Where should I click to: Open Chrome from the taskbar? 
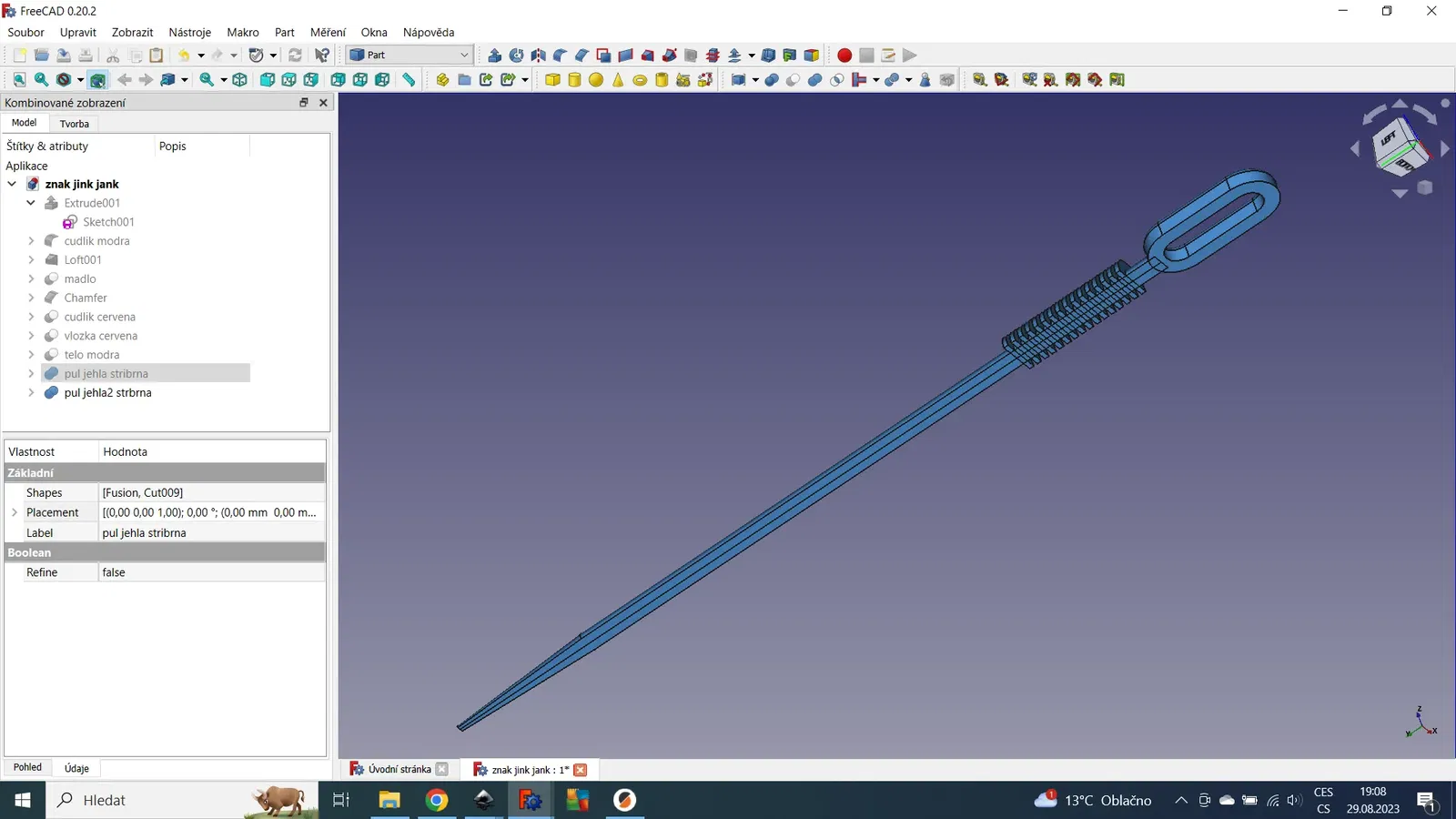(x=437, y=800)
